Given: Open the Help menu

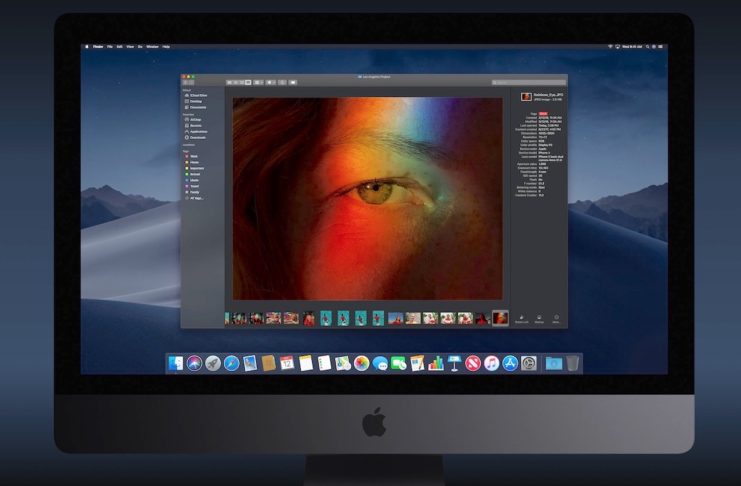Looking at the screenshot, I should [166, 47].
